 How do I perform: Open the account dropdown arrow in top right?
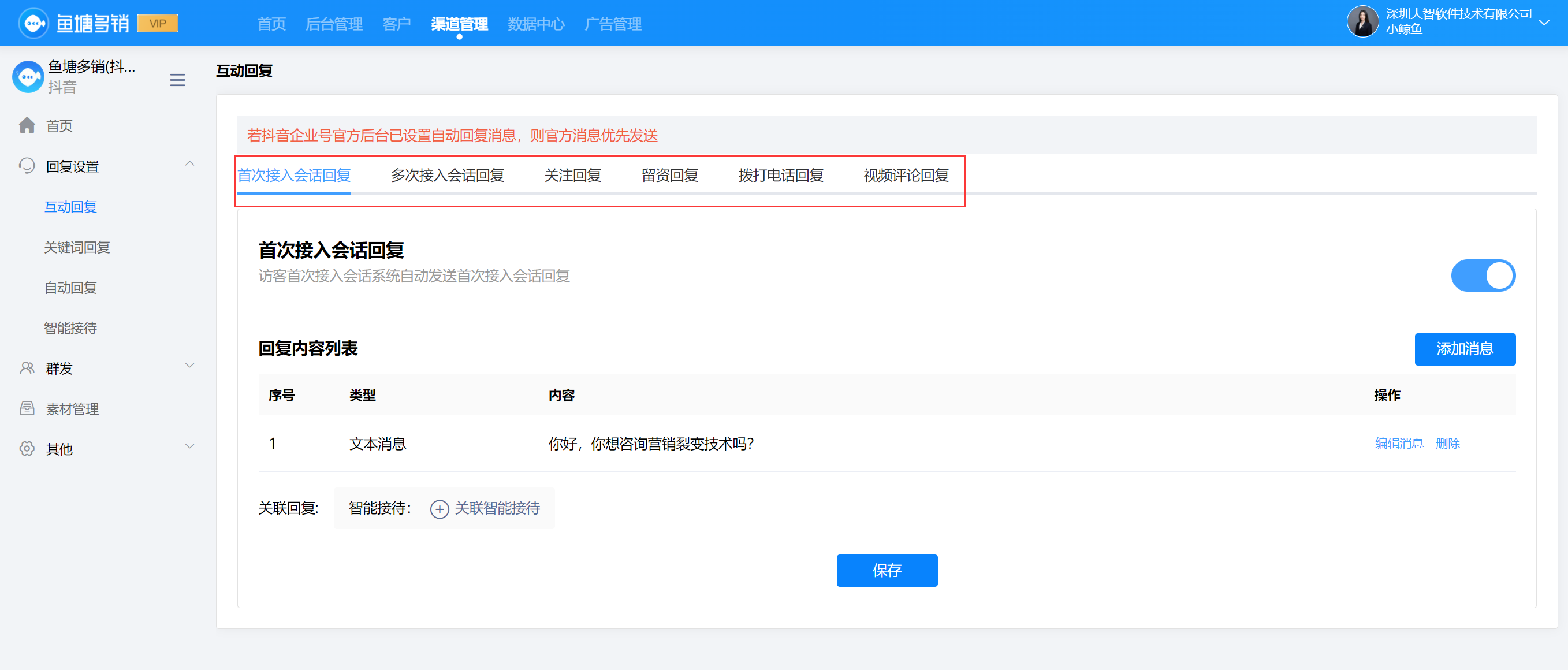[x=1544, y=23]
